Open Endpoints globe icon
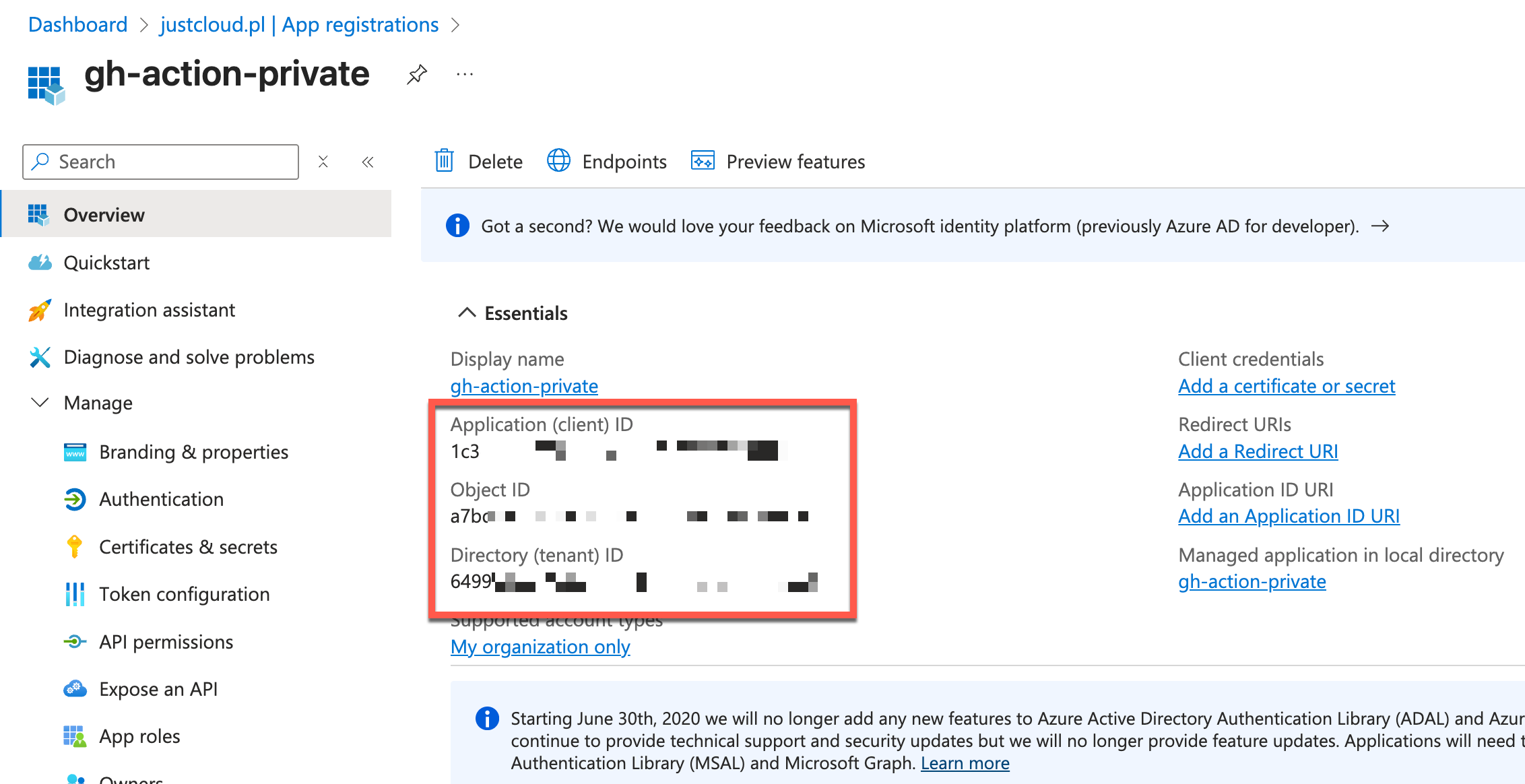The width and height of the screenshot is (1525, 784). [x=558, y=161]
